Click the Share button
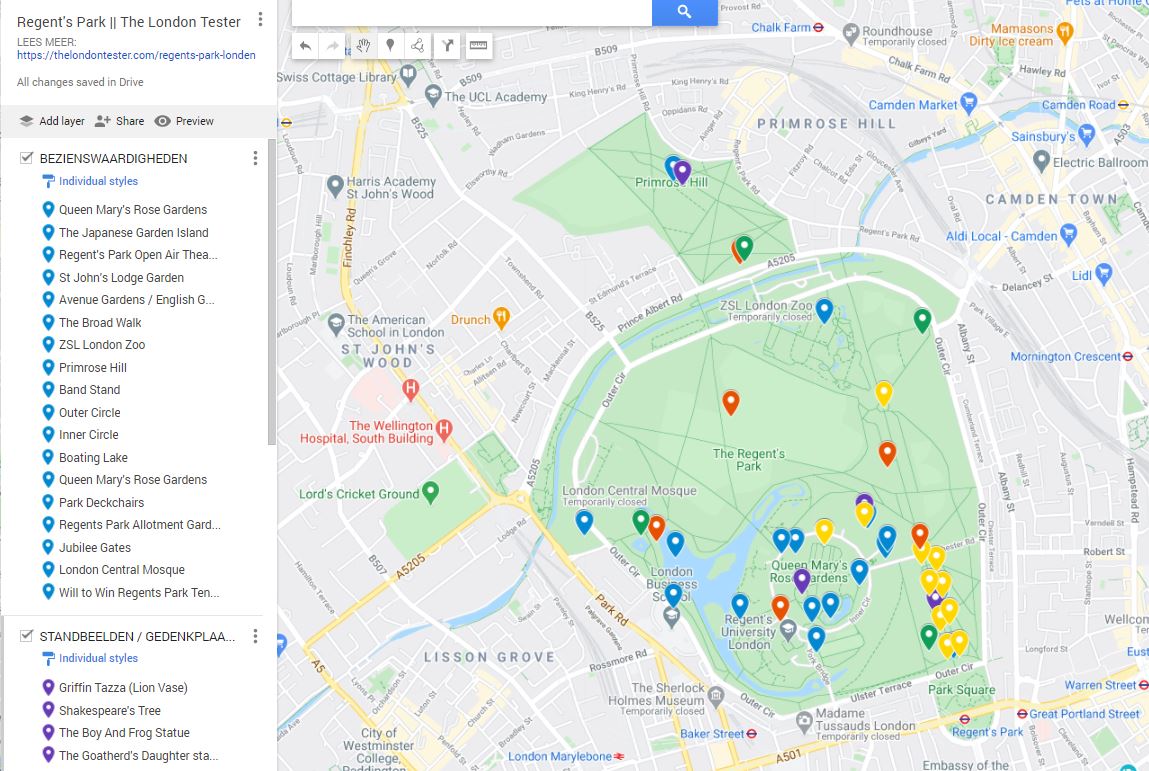 click(119, 121)
